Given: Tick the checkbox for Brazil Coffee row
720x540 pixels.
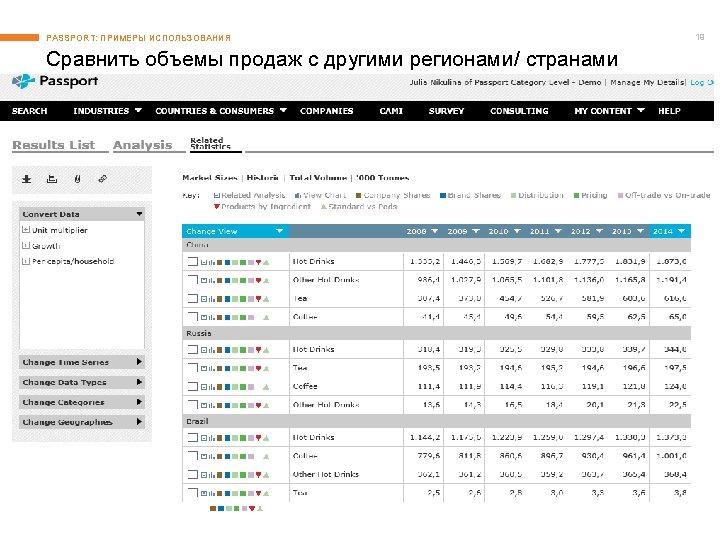Looking at the screenshot, I should (x=192, y=456).
